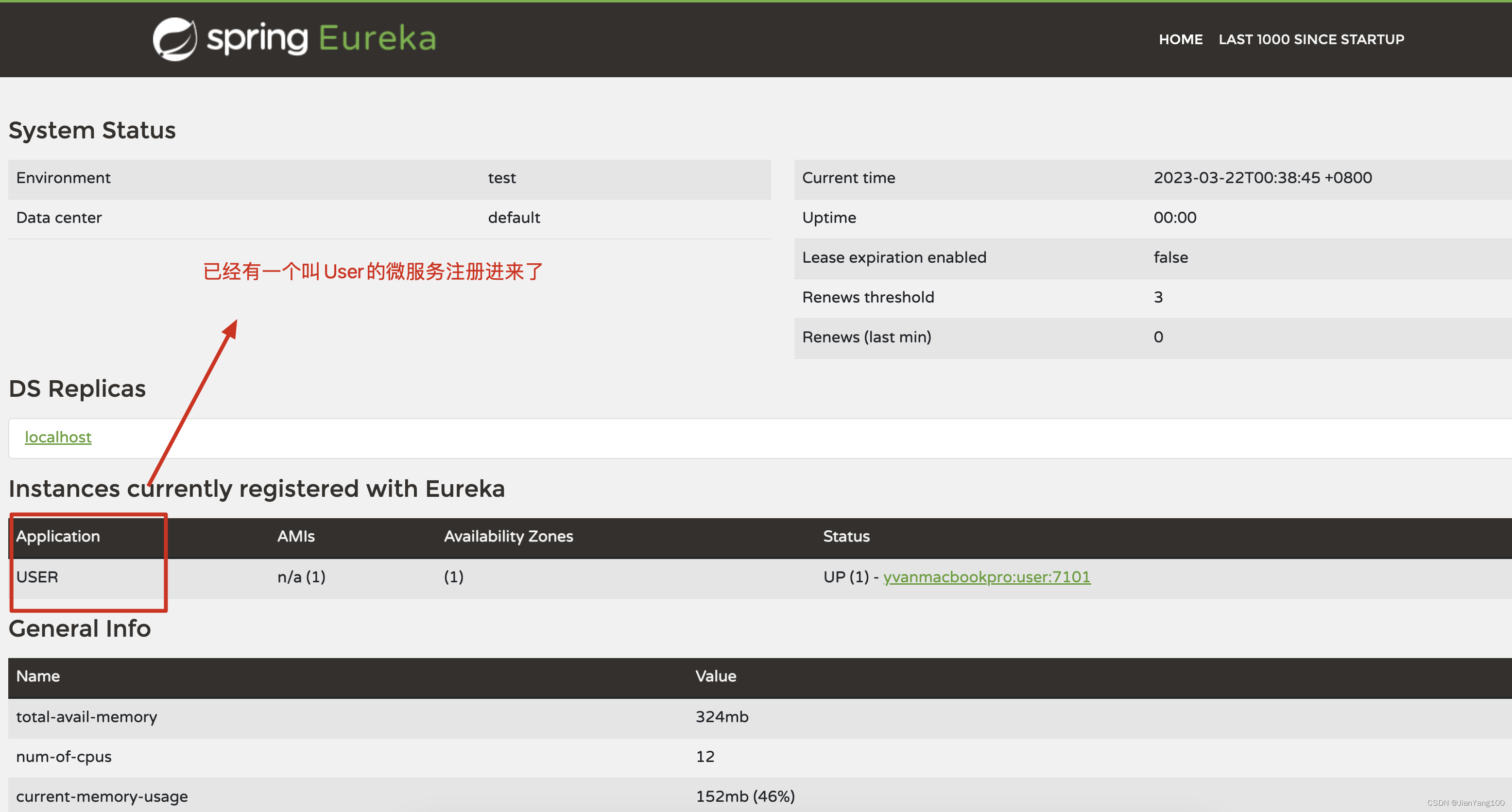Select the Data center value 'default'
1512x812 pixels.
pyautogui.click(x=514, y=217)
